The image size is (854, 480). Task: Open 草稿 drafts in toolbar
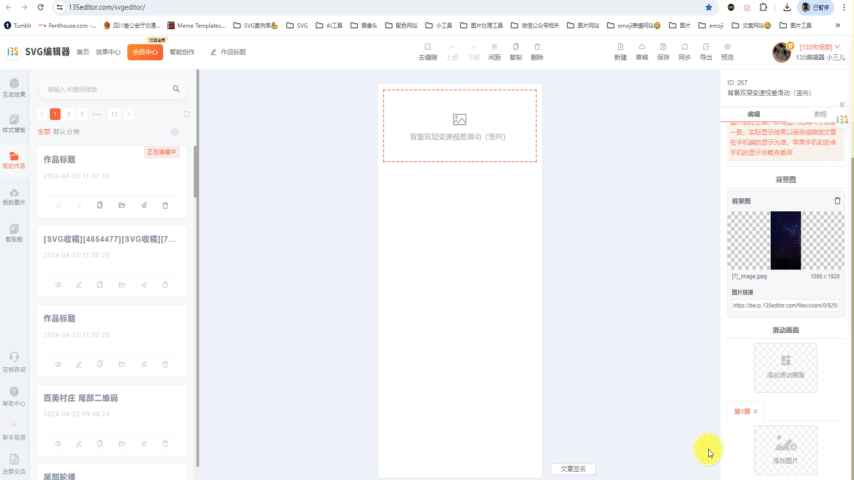(642, 52)
